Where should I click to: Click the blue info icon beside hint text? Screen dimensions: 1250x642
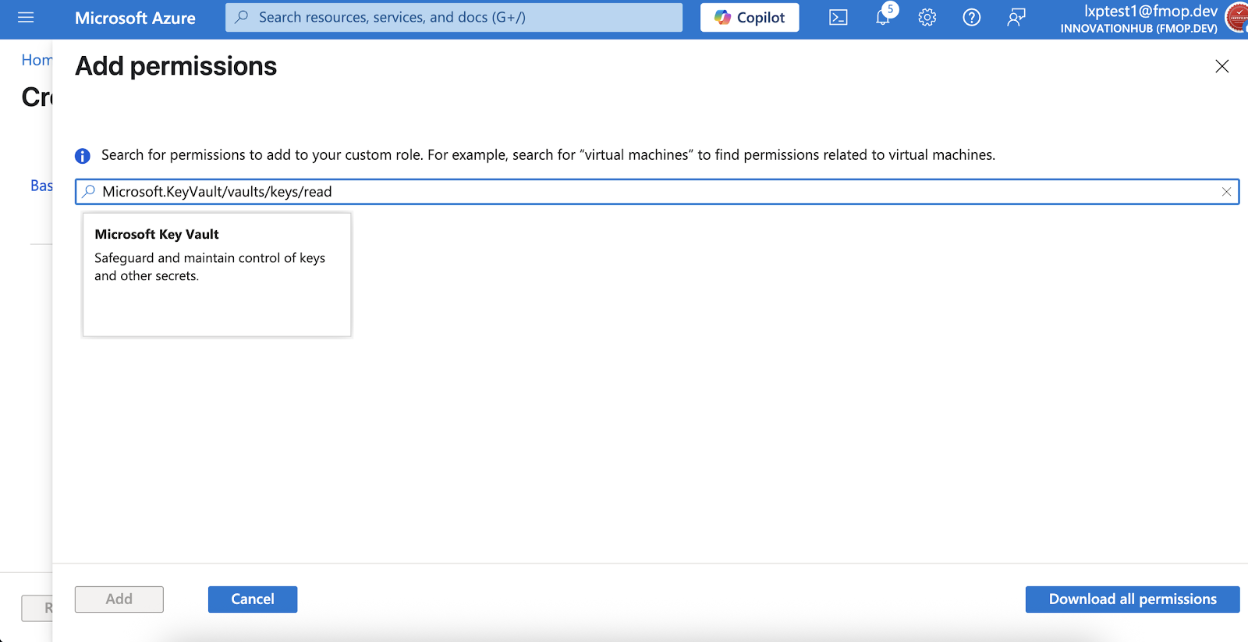pos(83,156)
